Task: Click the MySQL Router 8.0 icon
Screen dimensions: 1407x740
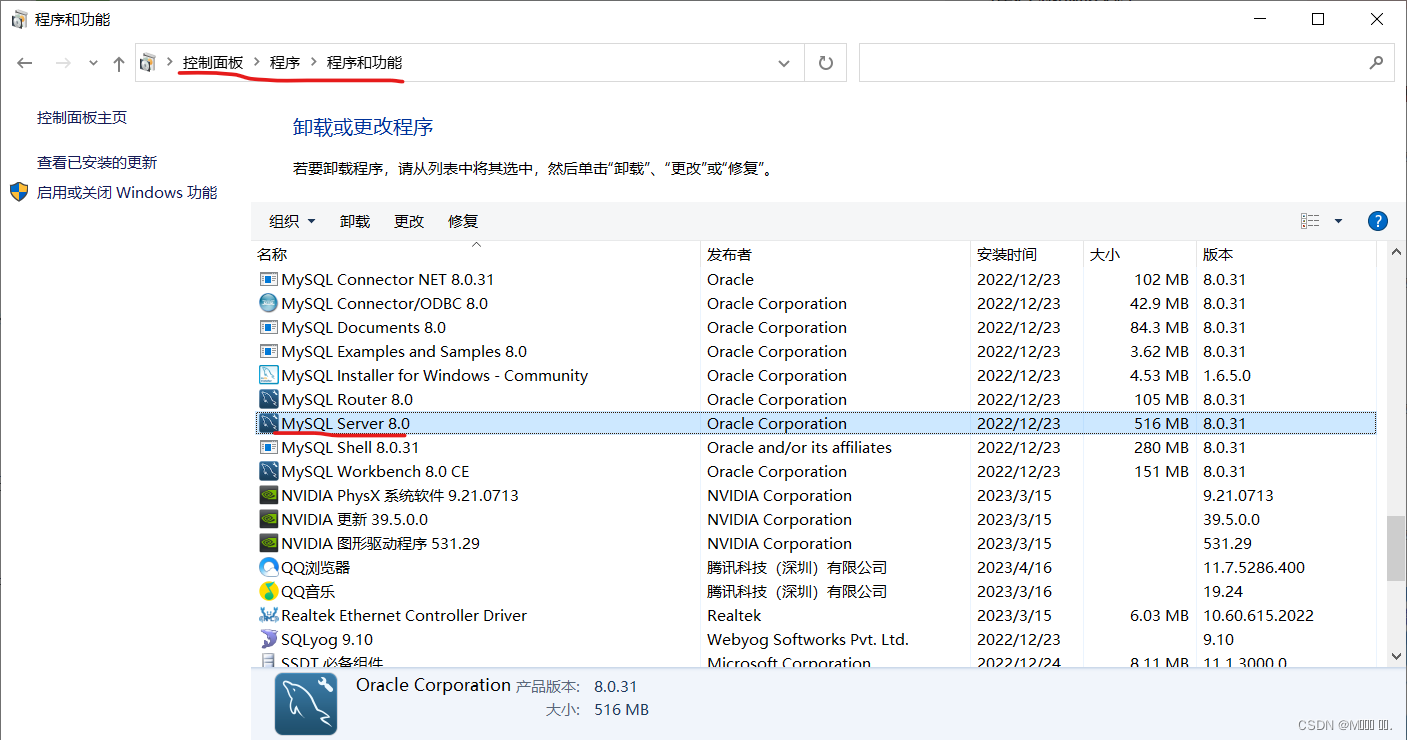Action: pos(268,399)
